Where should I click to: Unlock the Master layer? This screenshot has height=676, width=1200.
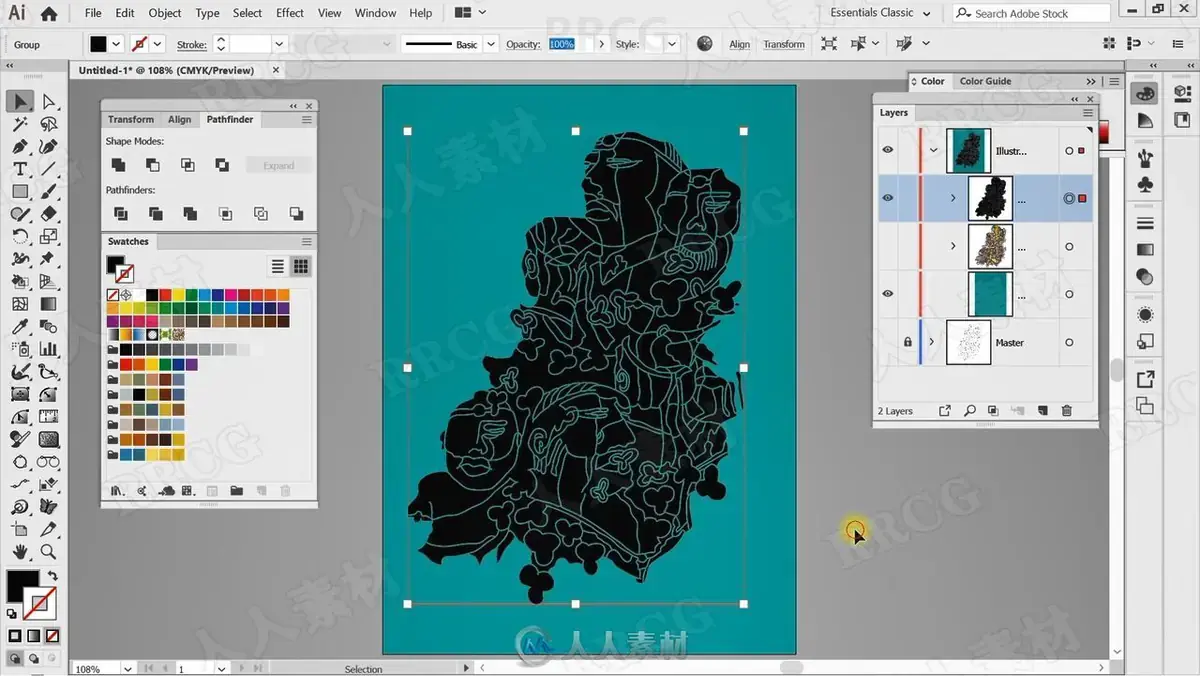click(908, 342)
